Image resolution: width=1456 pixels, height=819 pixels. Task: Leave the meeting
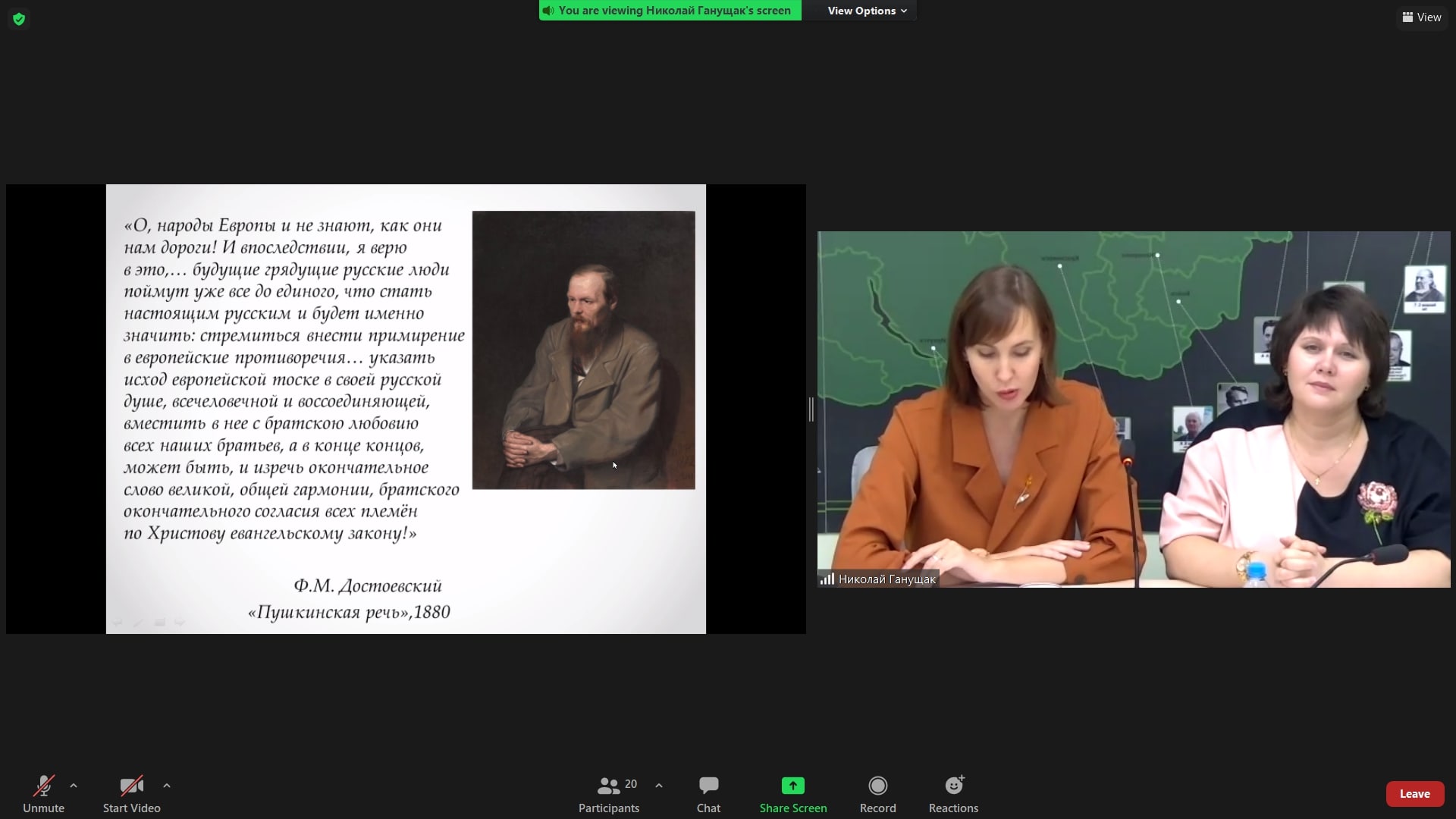click(1415, 794)
